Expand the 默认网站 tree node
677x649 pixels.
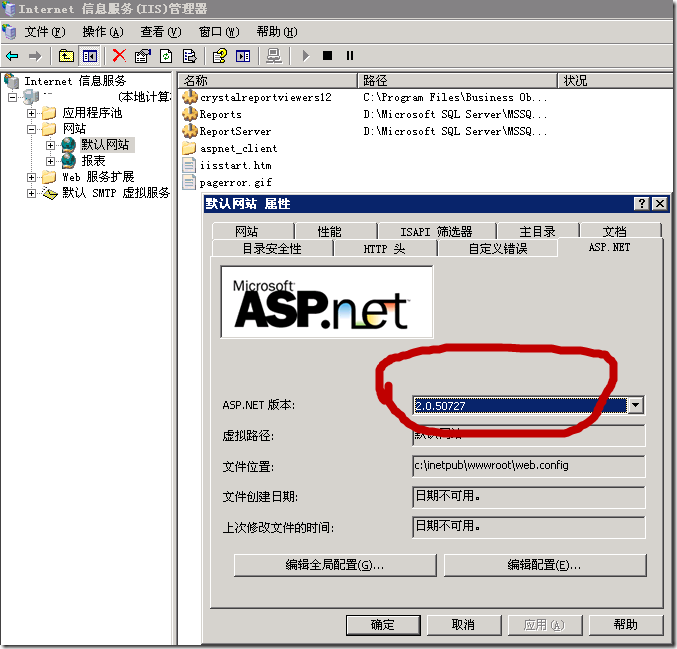click(51, 145)
